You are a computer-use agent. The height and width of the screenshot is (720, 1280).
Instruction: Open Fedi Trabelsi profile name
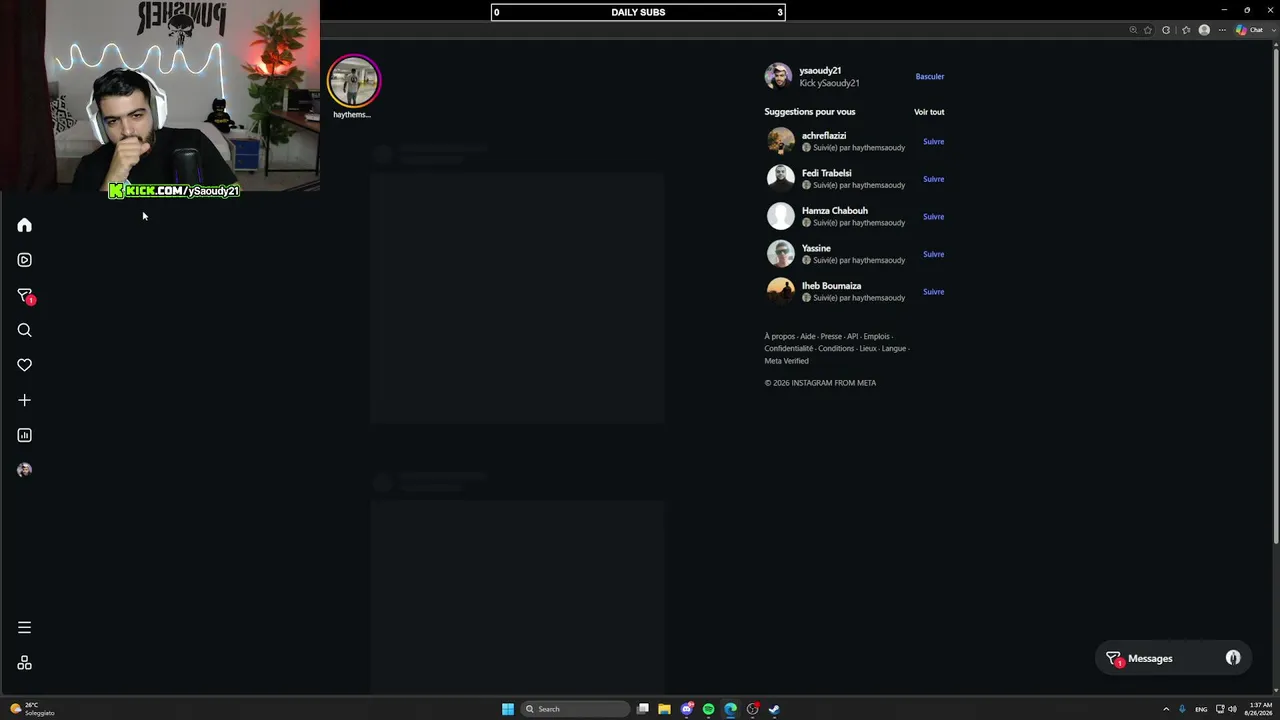click(x=826, y=173)
